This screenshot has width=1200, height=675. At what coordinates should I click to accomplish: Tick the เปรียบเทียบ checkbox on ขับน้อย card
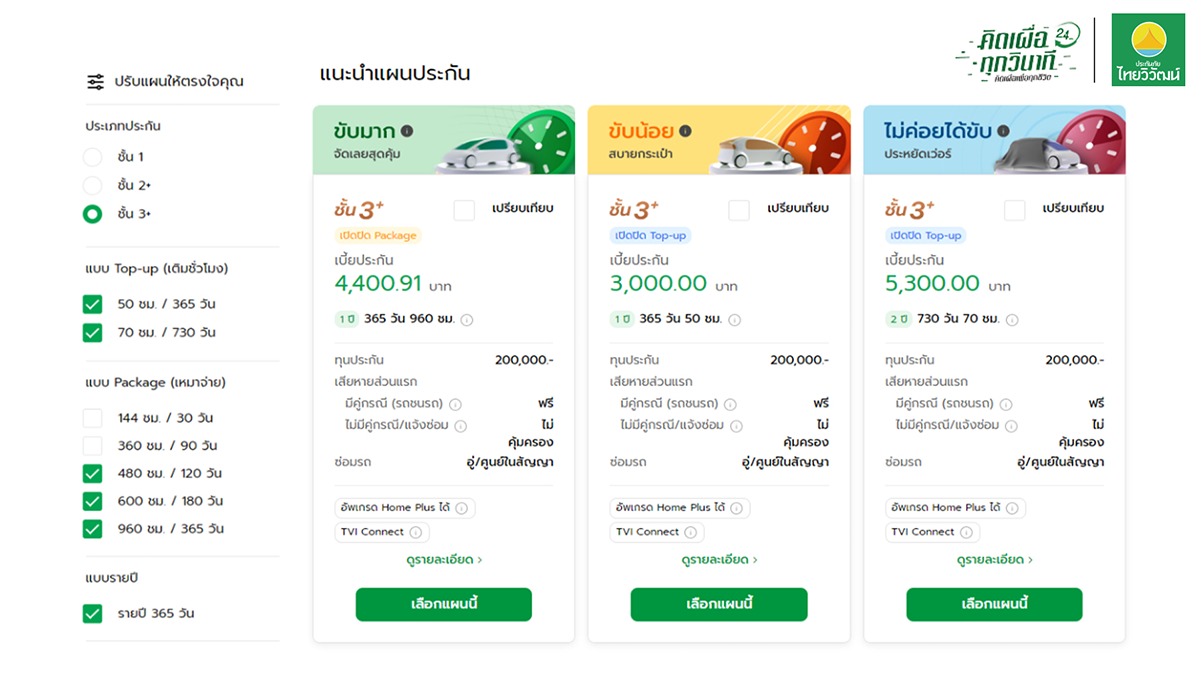tap(739, 210)
